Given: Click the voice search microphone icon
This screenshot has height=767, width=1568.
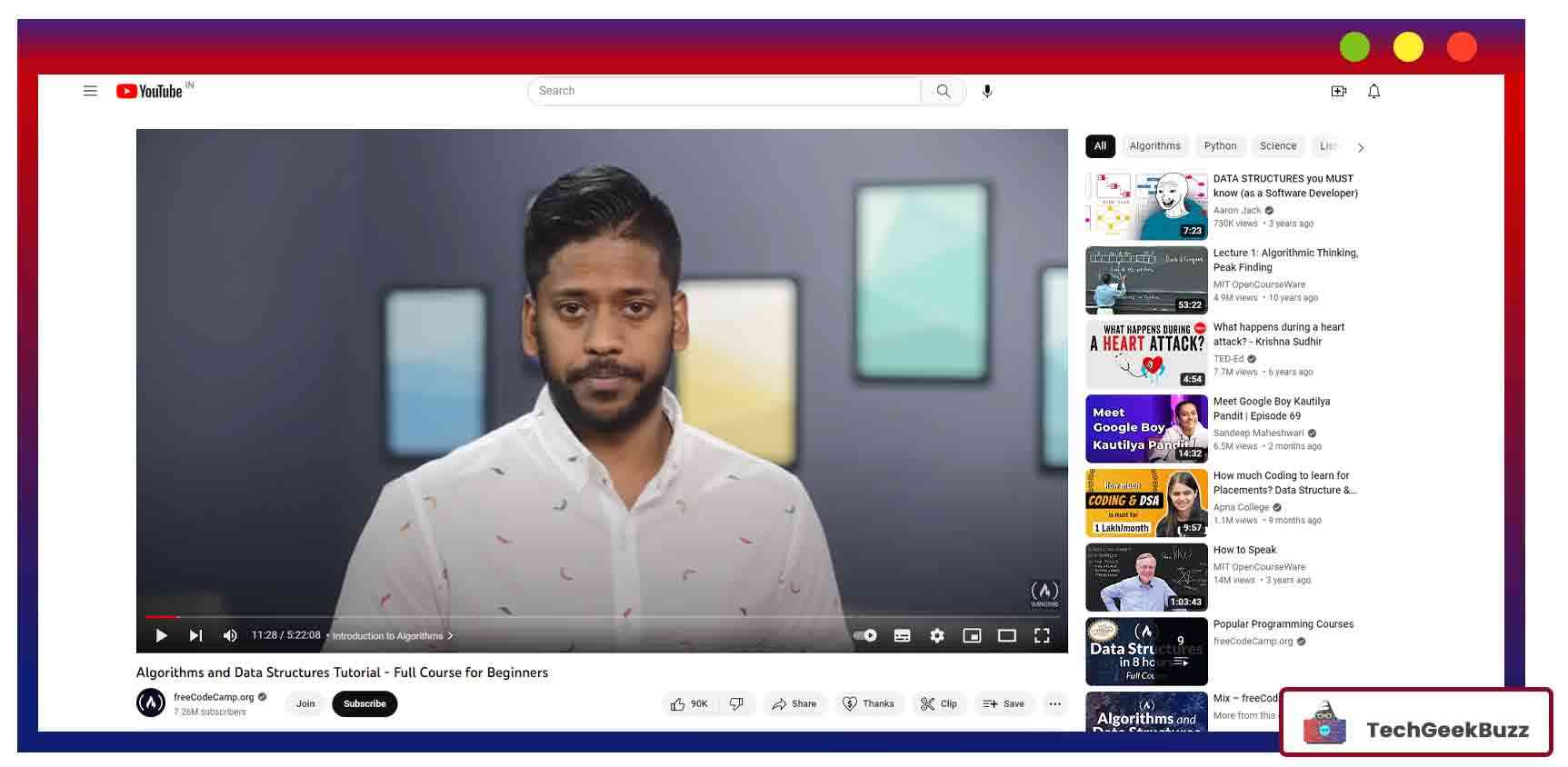Looking at the screenshot, I should [987, 91].
